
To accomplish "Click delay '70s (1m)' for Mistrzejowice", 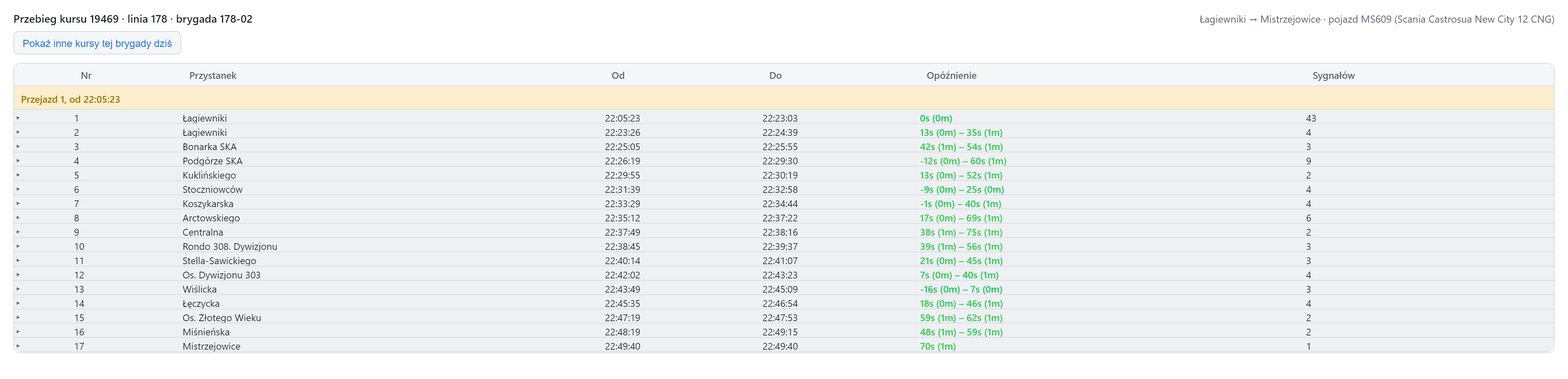I will pyautogui.click(x=937, y=346).
